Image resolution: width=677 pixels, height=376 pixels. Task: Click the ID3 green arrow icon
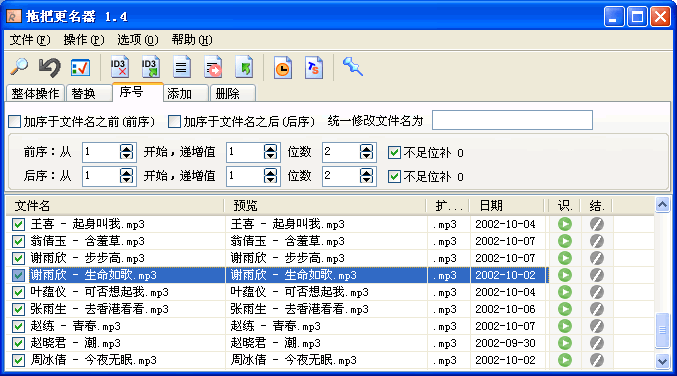coord(151,67)
